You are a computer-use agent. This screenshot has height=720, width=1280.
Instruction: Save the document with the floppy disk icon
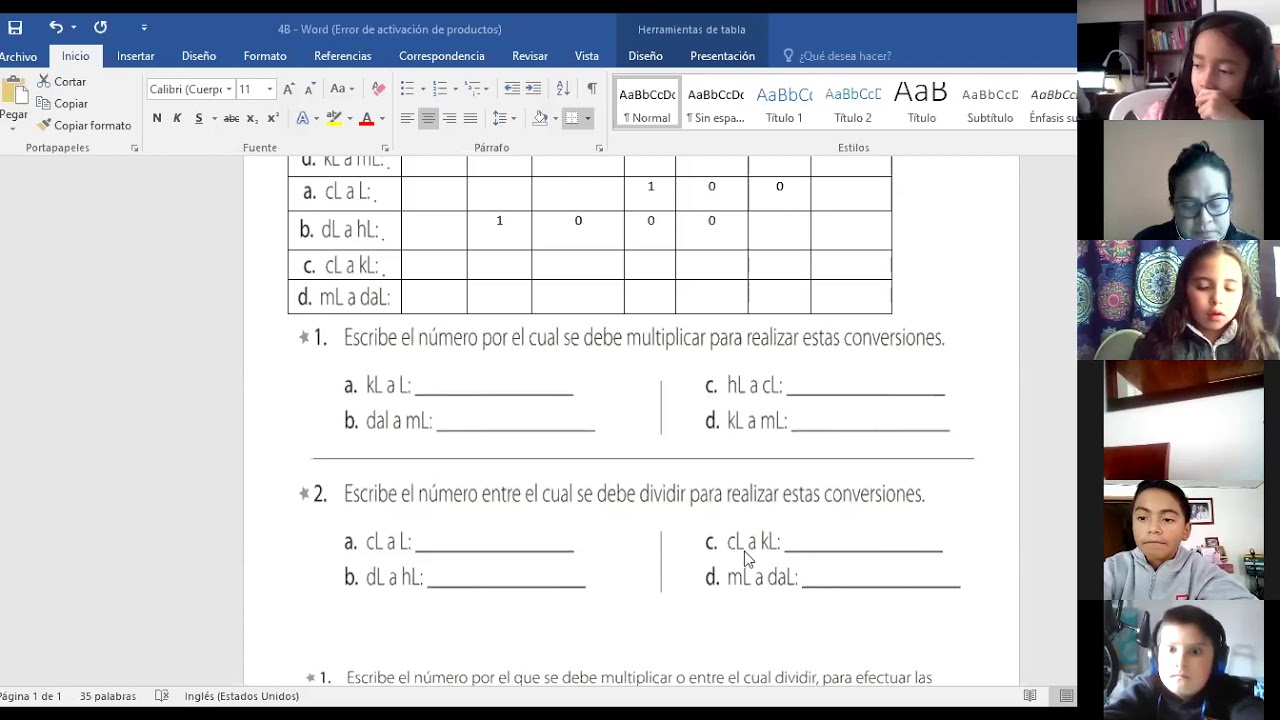click(x=15, y=28)
